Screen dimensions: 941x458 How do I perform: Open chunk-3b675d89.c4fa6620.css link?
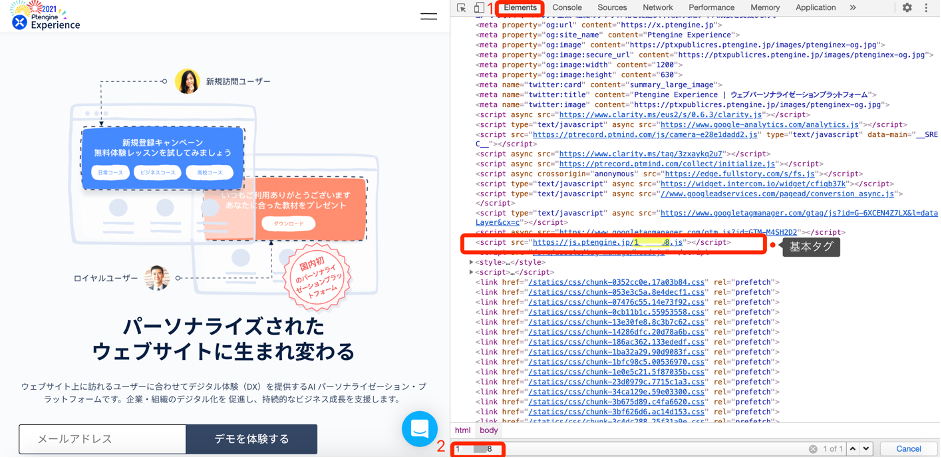[615, 401]
